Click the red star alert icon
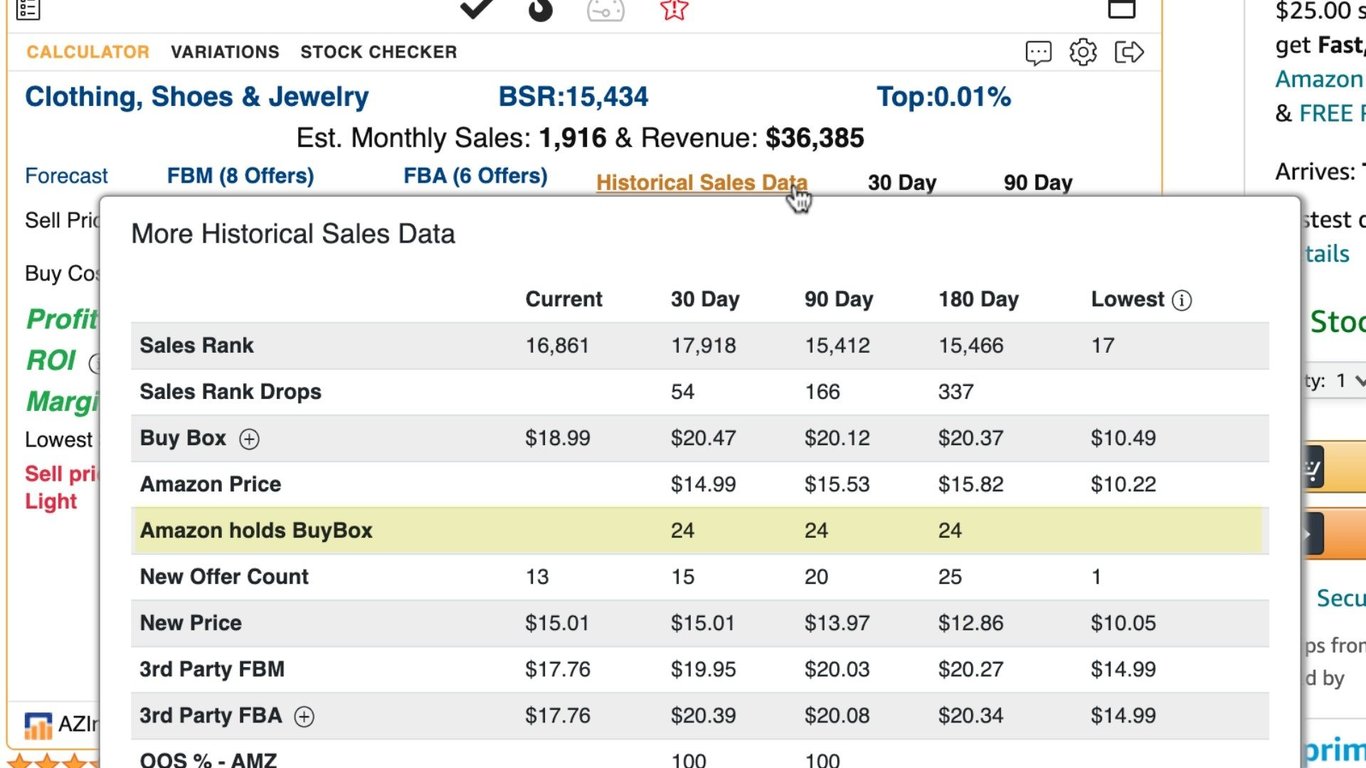The height and width of the screenshot is (768, 1366). tap(674, 10)
